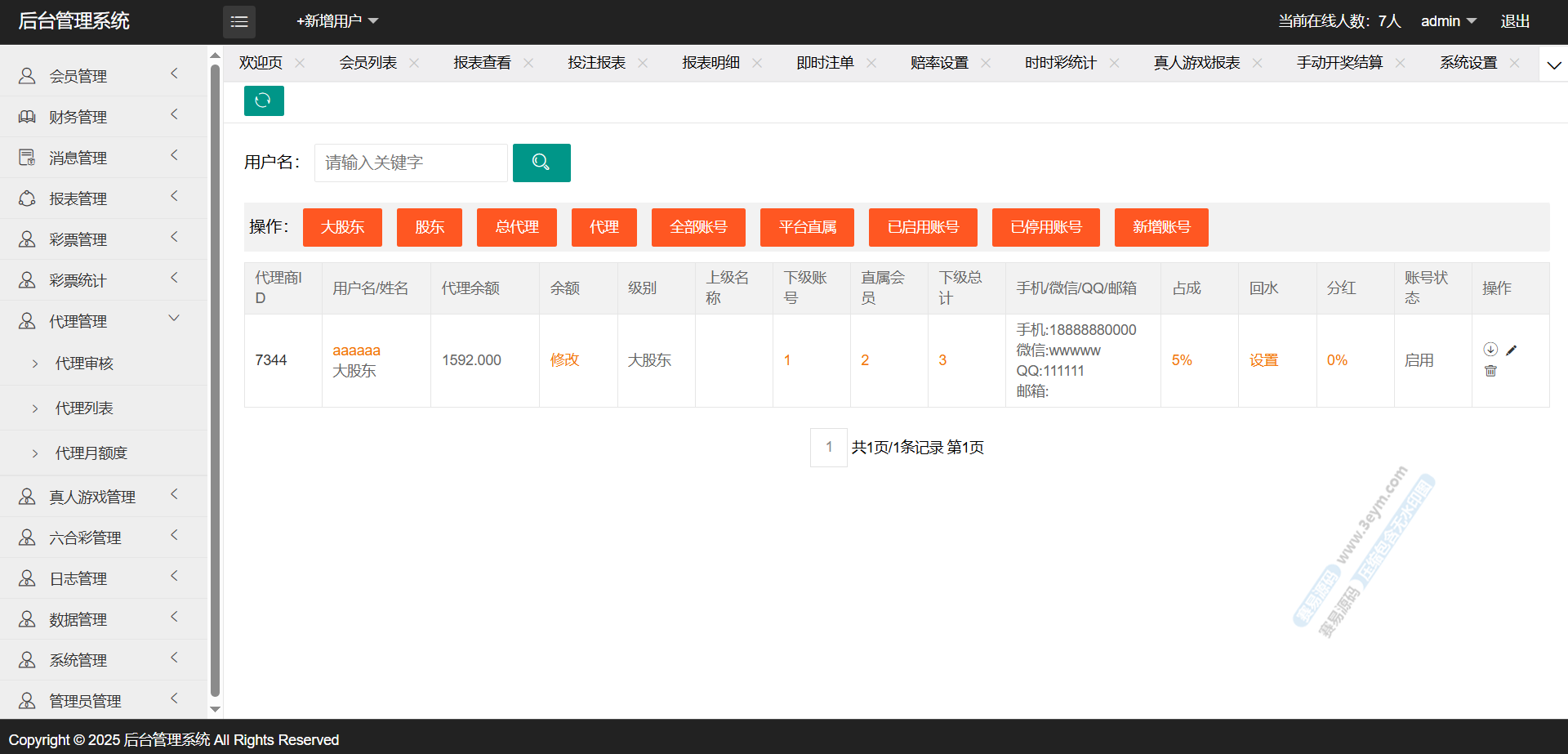Click the hamburger menu toggle icon
The image size is (1568, 754).
point(238,22)
